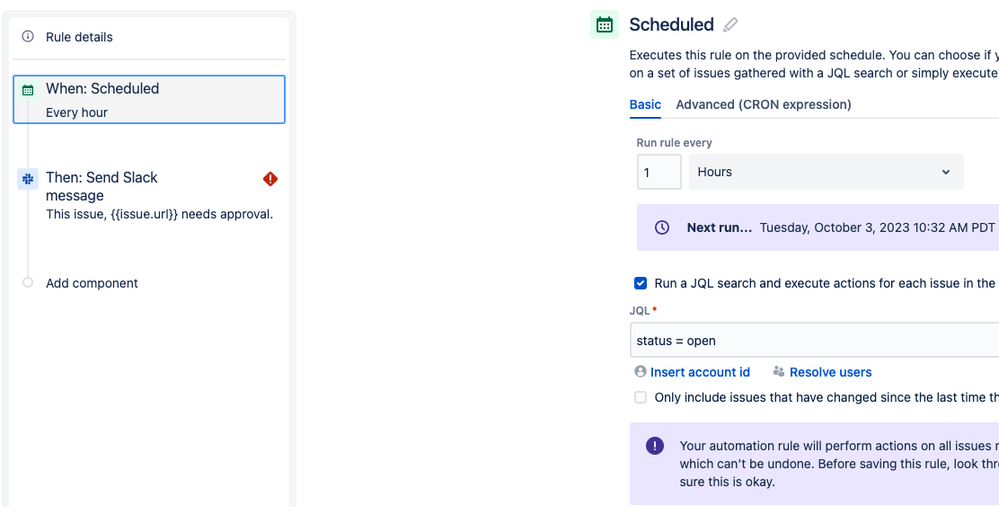Click the Insert account id link
This screenshot has height=507, width=999.
click(x=700, y=372)
